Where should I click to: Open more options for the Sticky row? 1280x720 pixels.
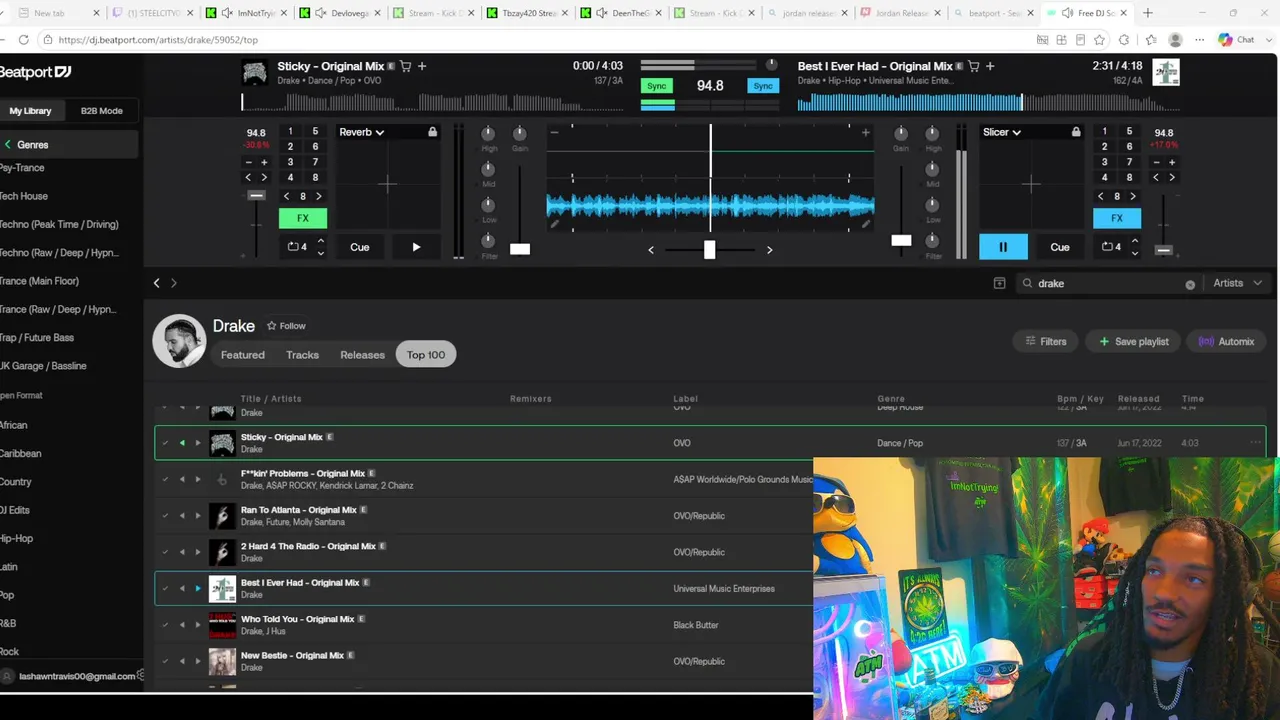click(x=1255, y=443)
